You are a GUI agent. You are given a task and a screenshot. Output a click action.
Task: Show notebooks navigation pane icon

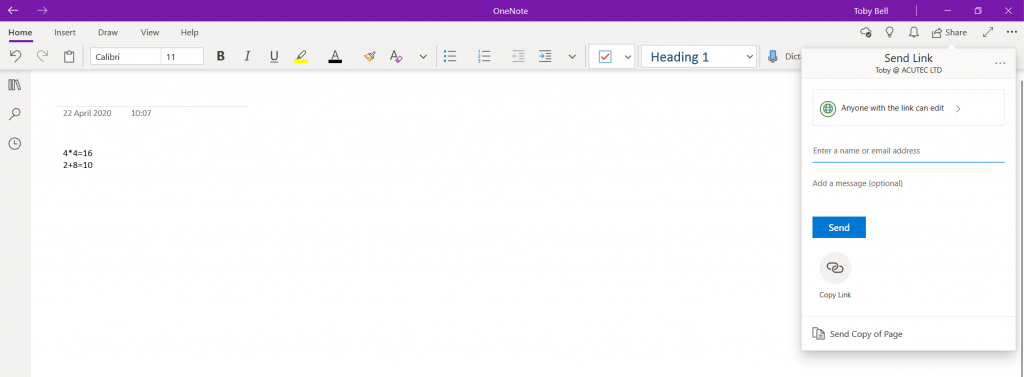pos(14,85)
